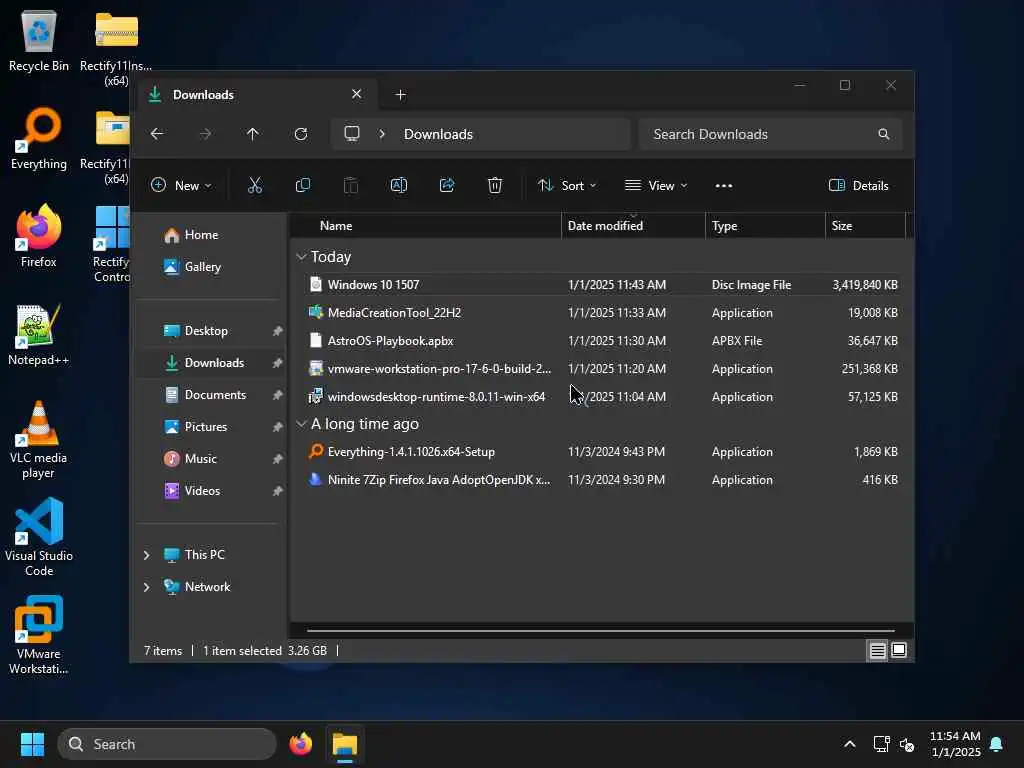Viewport: 1024px width, 768px height.
Task: Open the New dropdown menu
Action: (x=181, y=185)
